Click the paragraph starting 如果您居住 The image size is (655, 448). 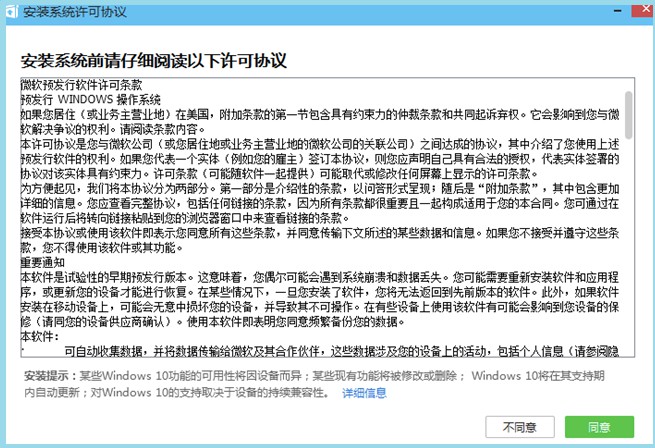(320, 122)
